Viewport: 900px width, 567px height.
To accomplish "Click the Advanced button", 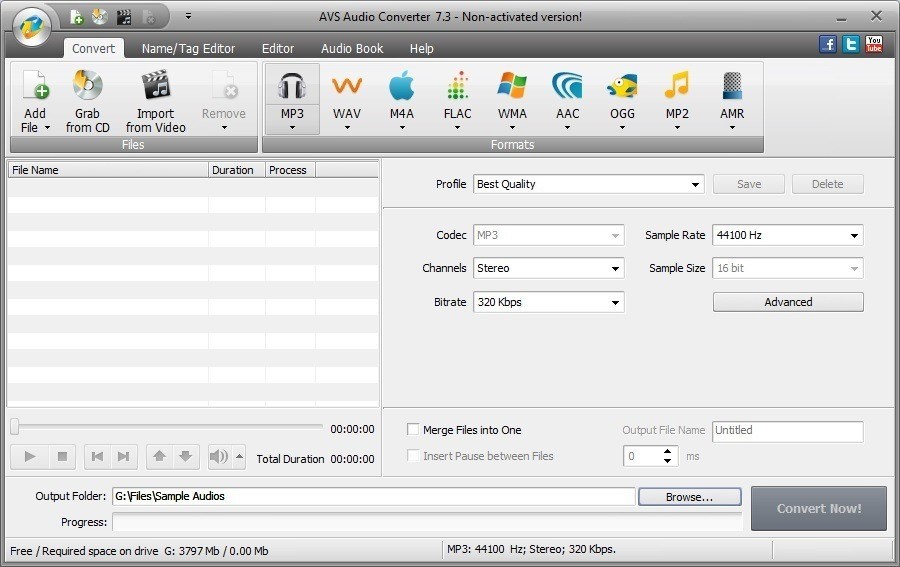I will pyautogui.click(x=788, y=302).
